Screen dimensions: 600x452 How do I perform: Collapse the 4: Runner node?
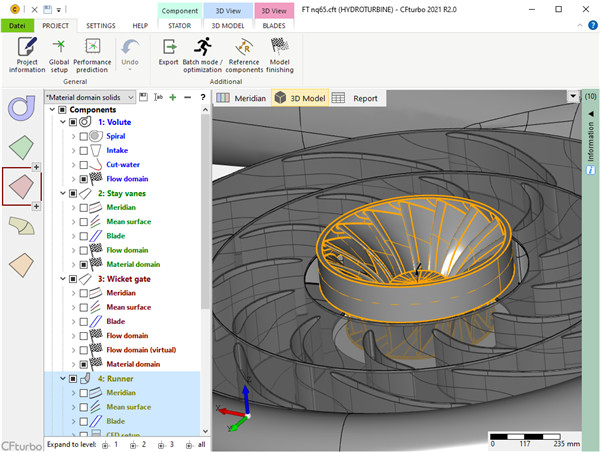click(63, 379)
